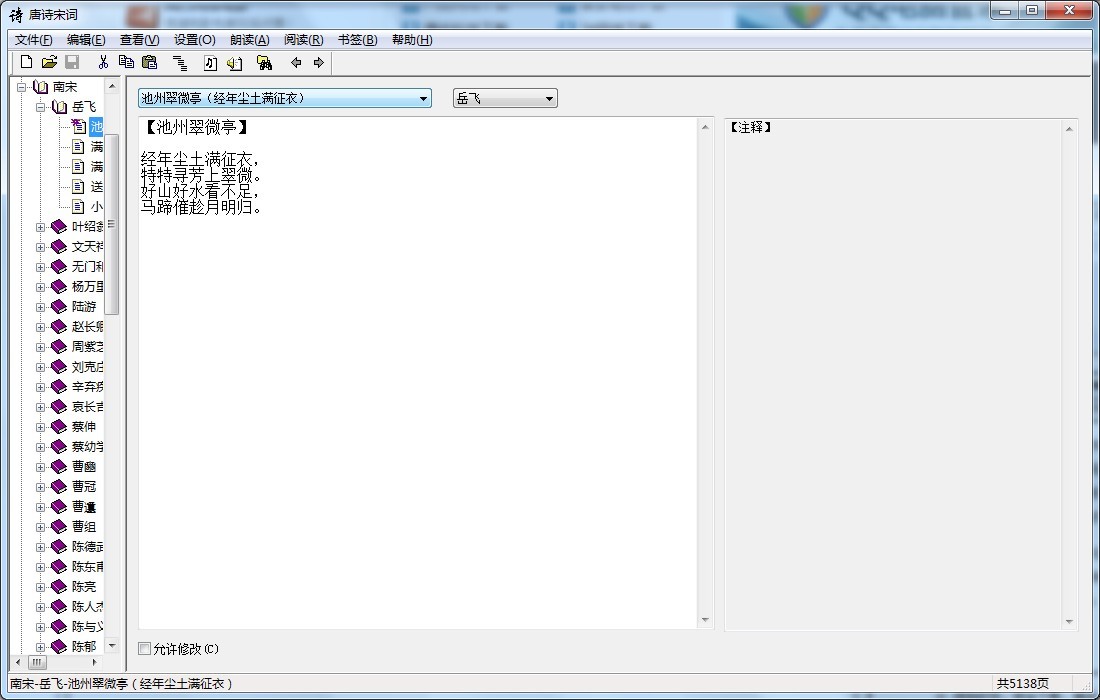Click the New document toolbar icon
The image size is (1100, 700).
click(x=27, y=63)
